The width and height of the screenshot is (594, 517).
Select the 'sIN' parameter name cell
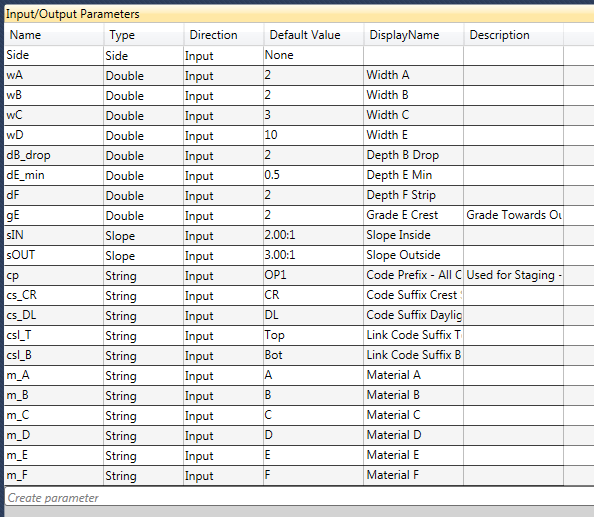click(x=54, y=236)
